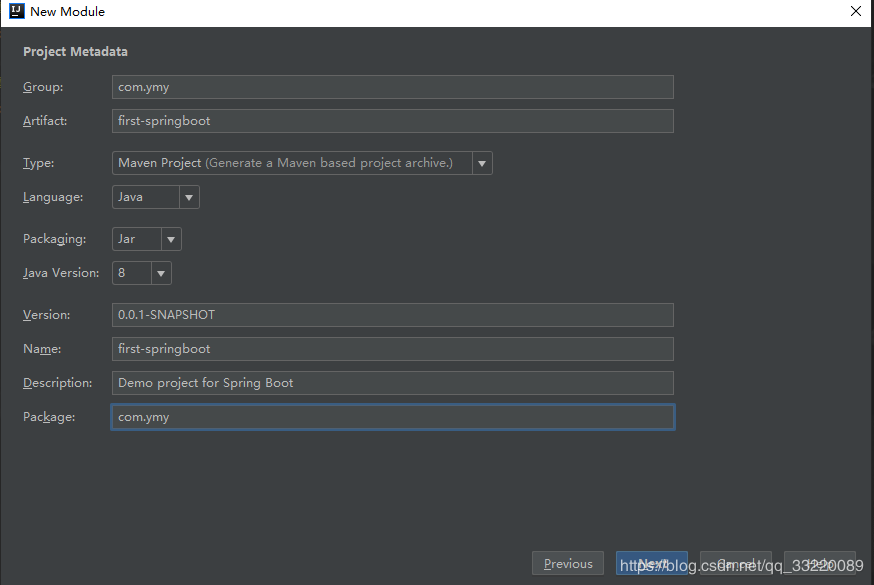Viewport: 874px width, 585px height.
Task: Proceed with the Next button
Action: [652, 563]
